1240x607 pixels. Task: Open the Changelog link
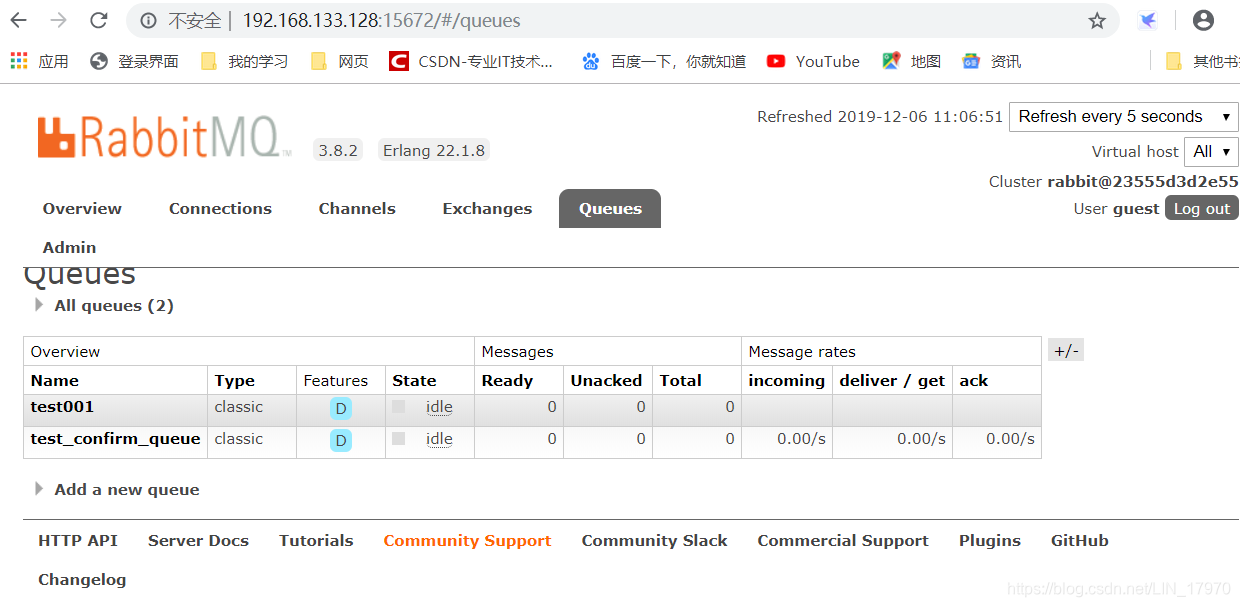tap(82, 580)
